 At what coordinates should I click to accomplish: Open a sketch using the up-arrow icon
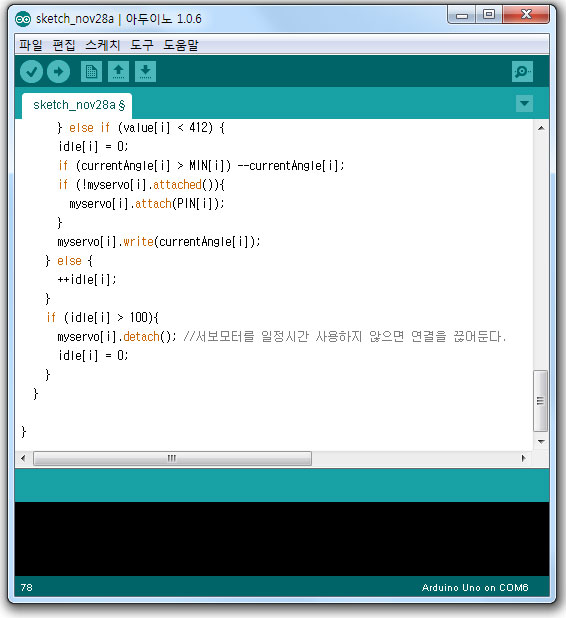click(118, 72)
